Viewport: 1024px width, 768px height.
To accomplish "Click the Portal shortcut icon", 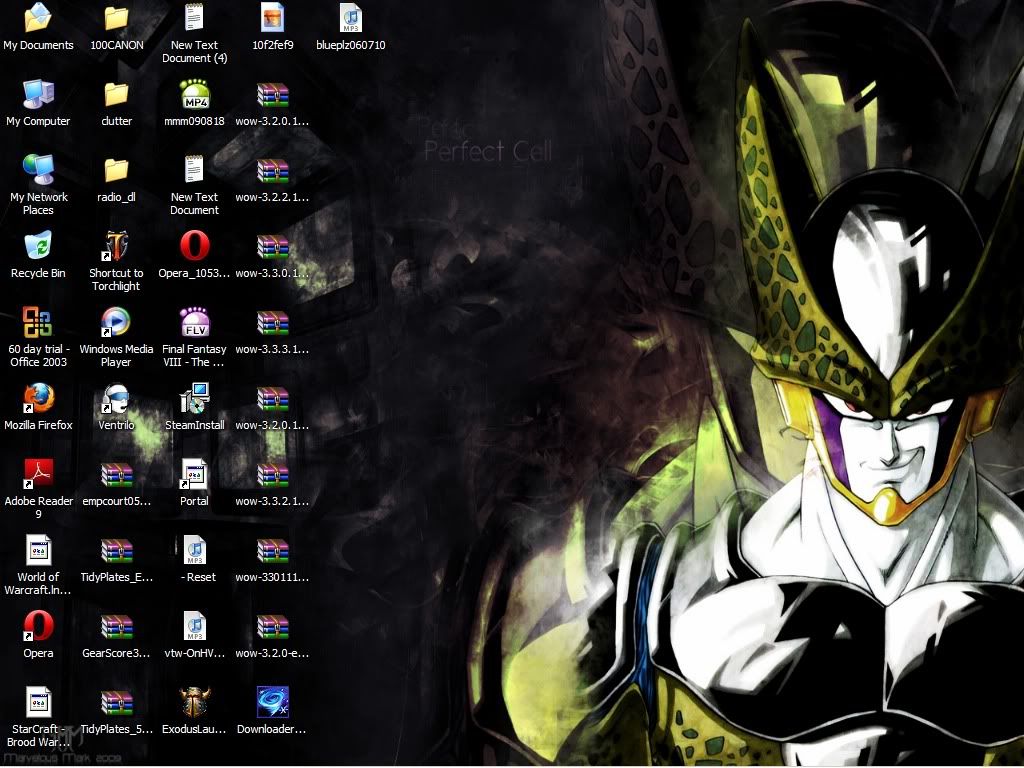I will pos(195,474).
